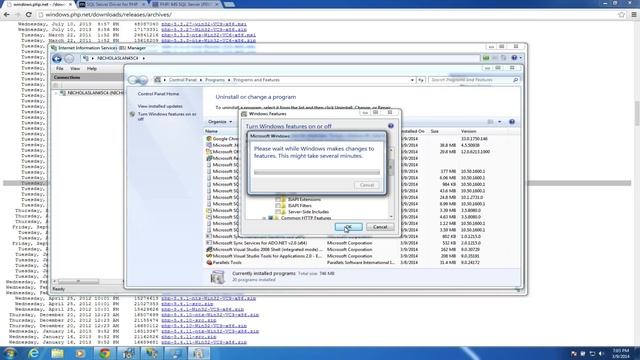
Task: Select Microsoft Visual Studio Tools for Applications row
Action: pos(362,256)
